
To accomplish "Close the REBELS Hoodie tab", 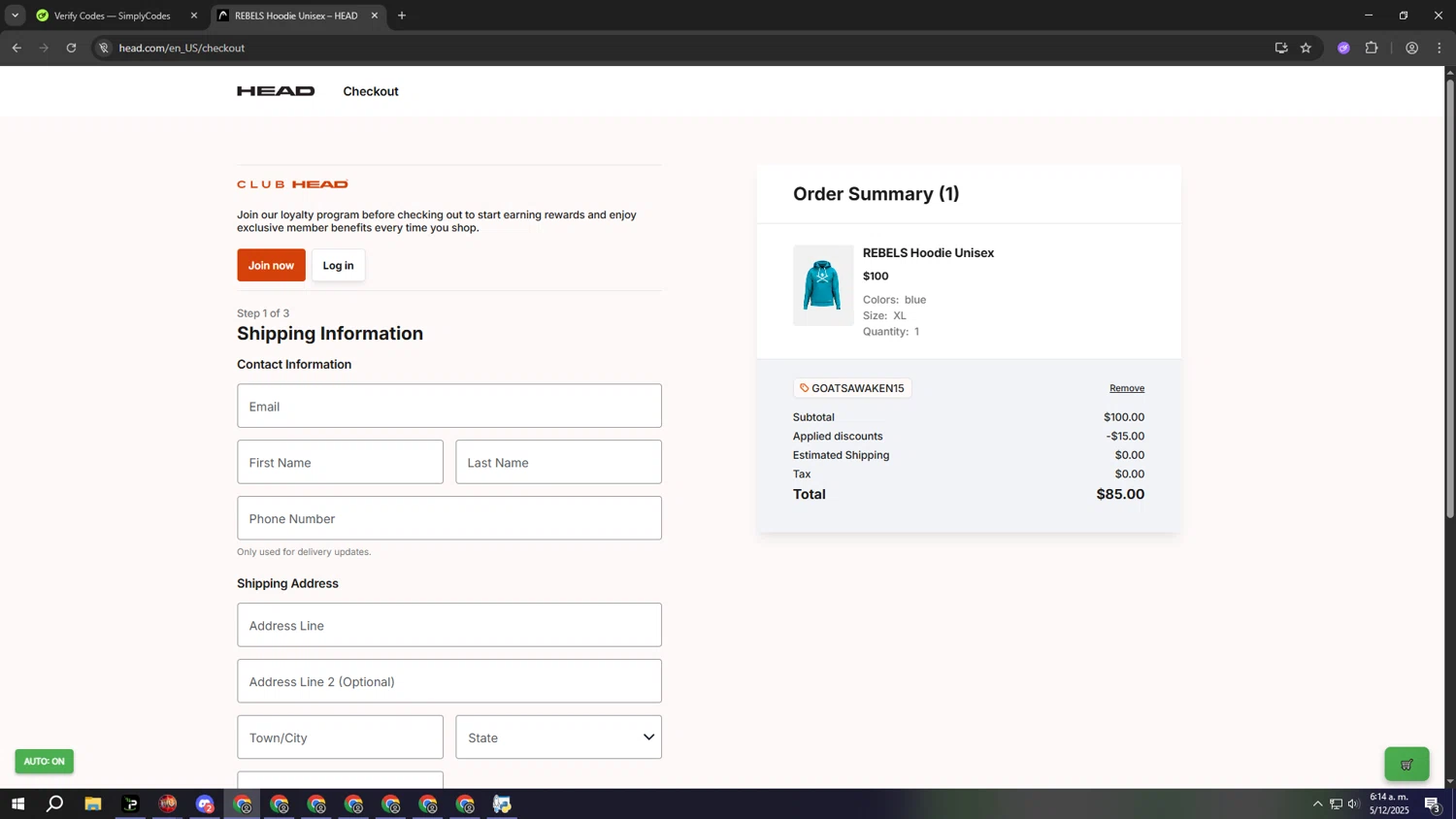I will (x=375, y=16).
